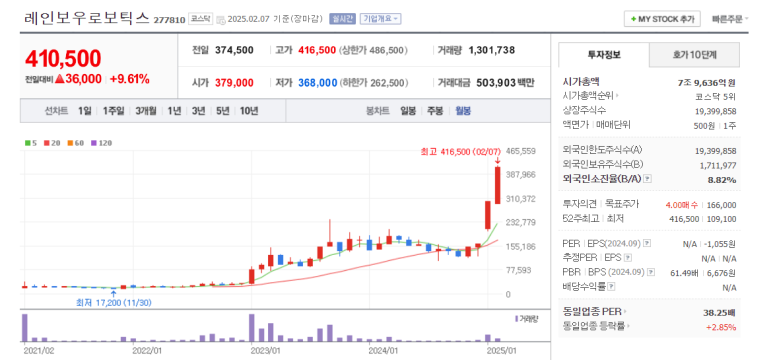
Task: Add stock via MY STOCK 추가 button
Action: click(x=662, y=19)
